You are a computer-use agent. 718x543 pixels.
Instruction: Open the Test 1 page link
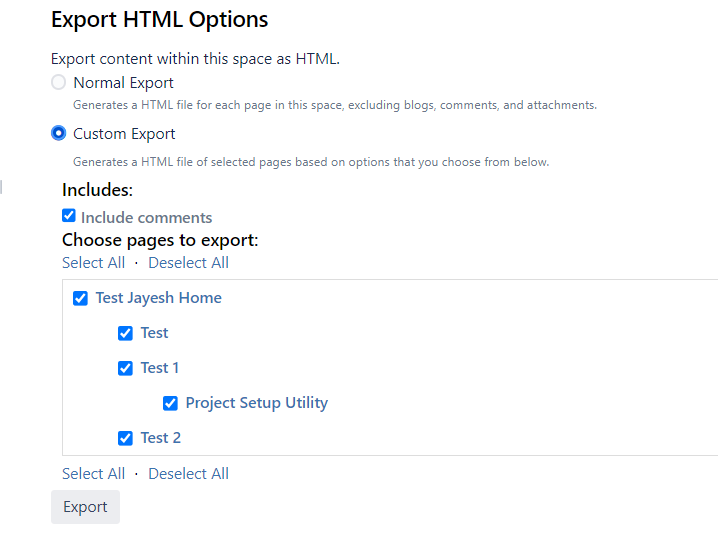point(160,368)
